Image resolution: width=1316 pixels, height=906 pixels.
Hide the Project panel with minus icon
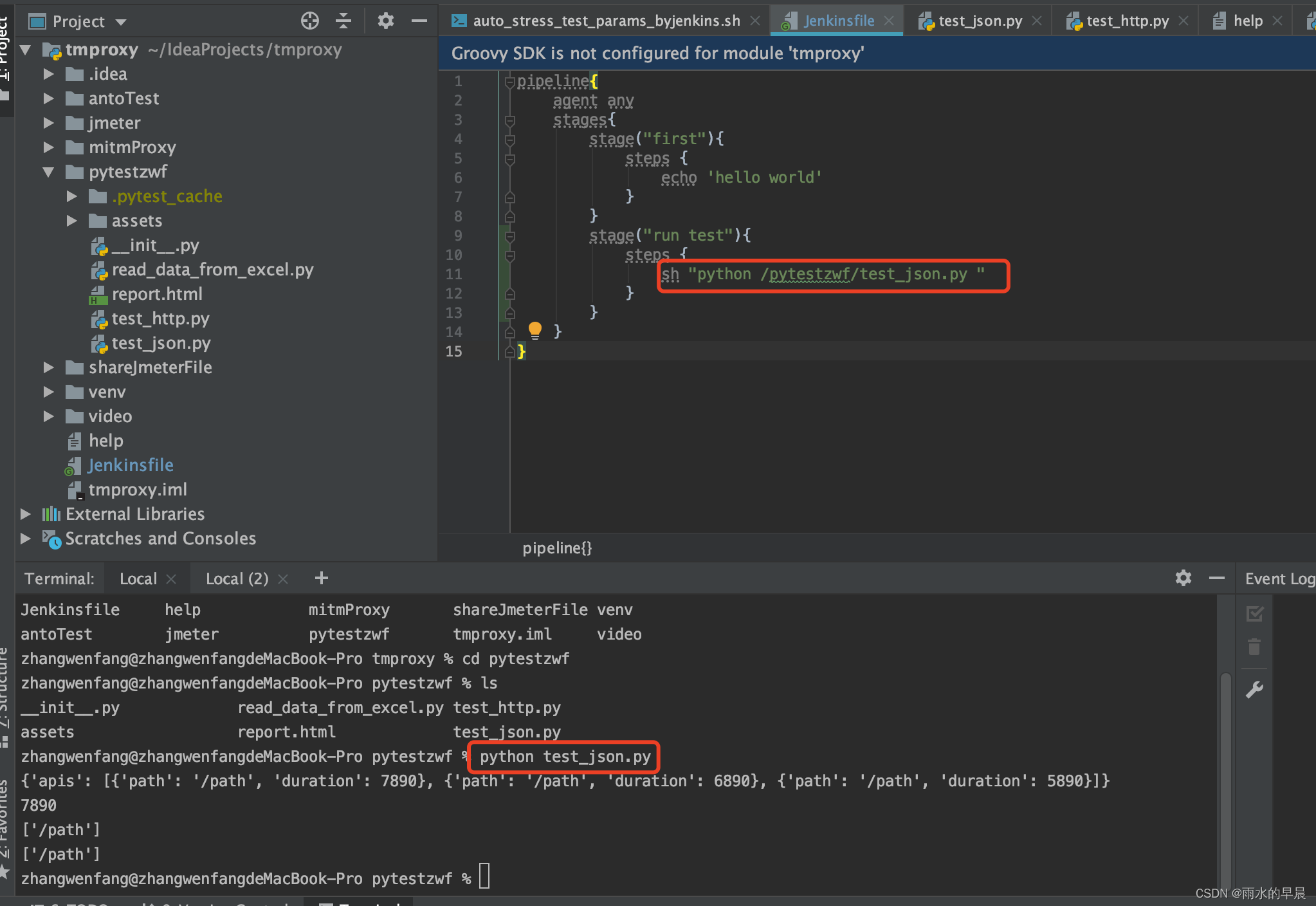419,21
